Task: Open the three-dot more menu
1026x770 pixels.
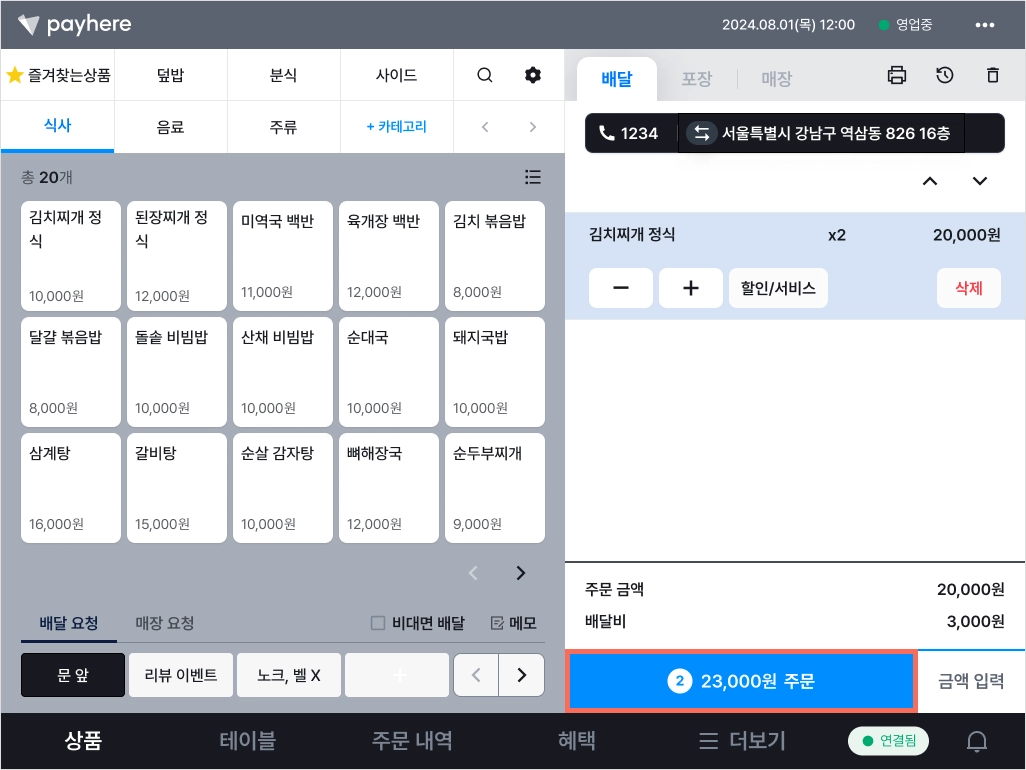Action: pos(985,25)
